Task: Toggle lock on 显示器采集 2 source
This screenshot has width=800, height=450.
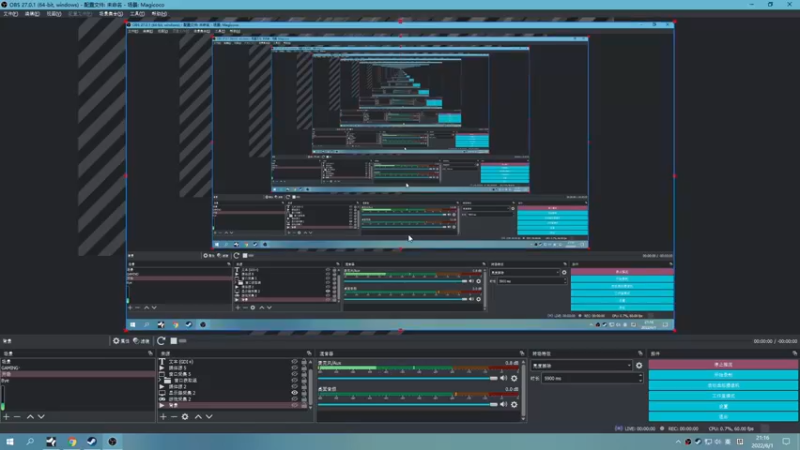Action: [304, 393]
